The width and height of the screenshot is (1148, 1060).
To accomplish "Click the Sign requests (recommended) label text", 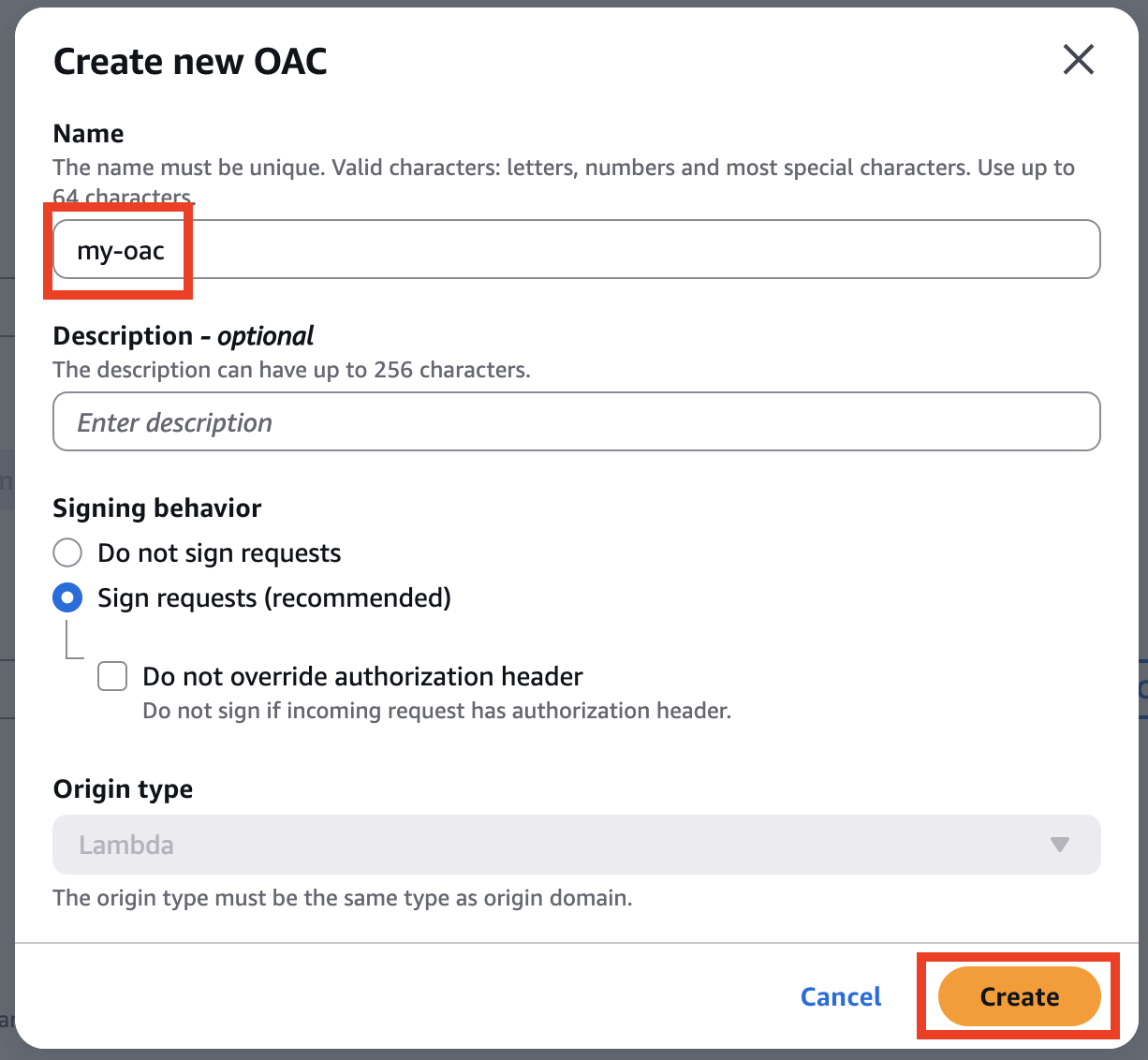I will click(273, 598).
